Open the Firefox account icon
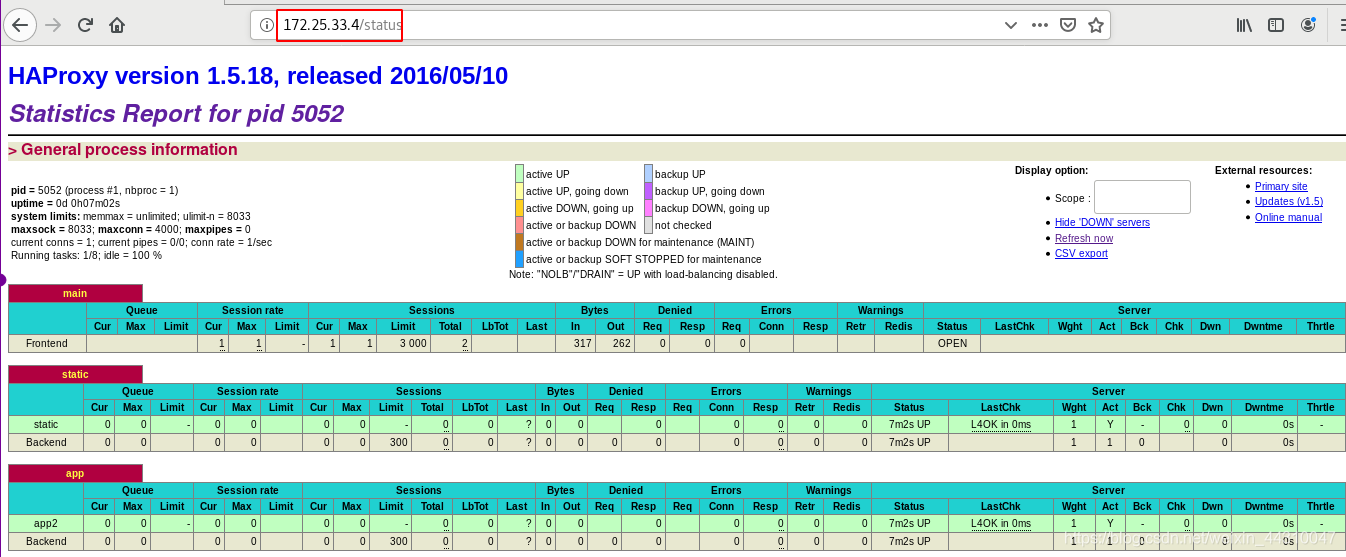The height and width of the screenshot is (557, 1346). coord(1308,25)
